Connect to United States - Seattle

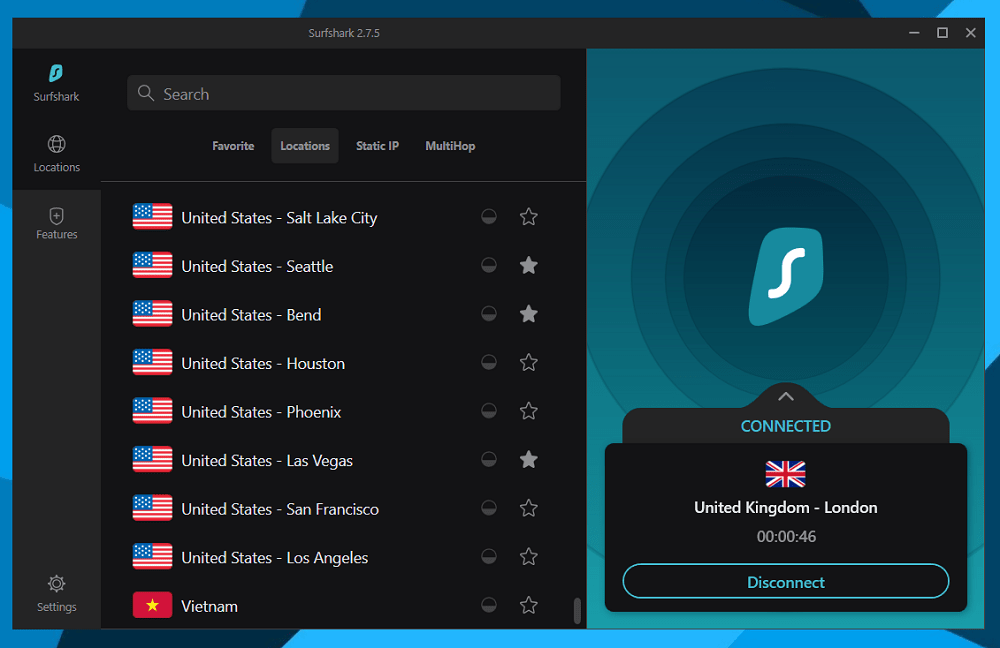pyautogui.click(x=257, y=266)
